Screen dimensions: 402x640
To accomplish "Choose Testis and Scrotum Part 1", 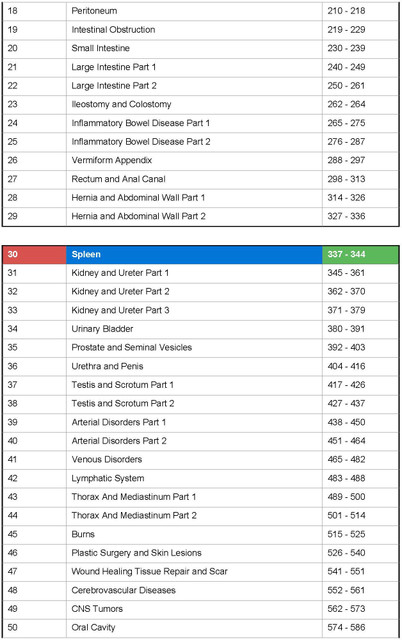I will tap(200, 385).
